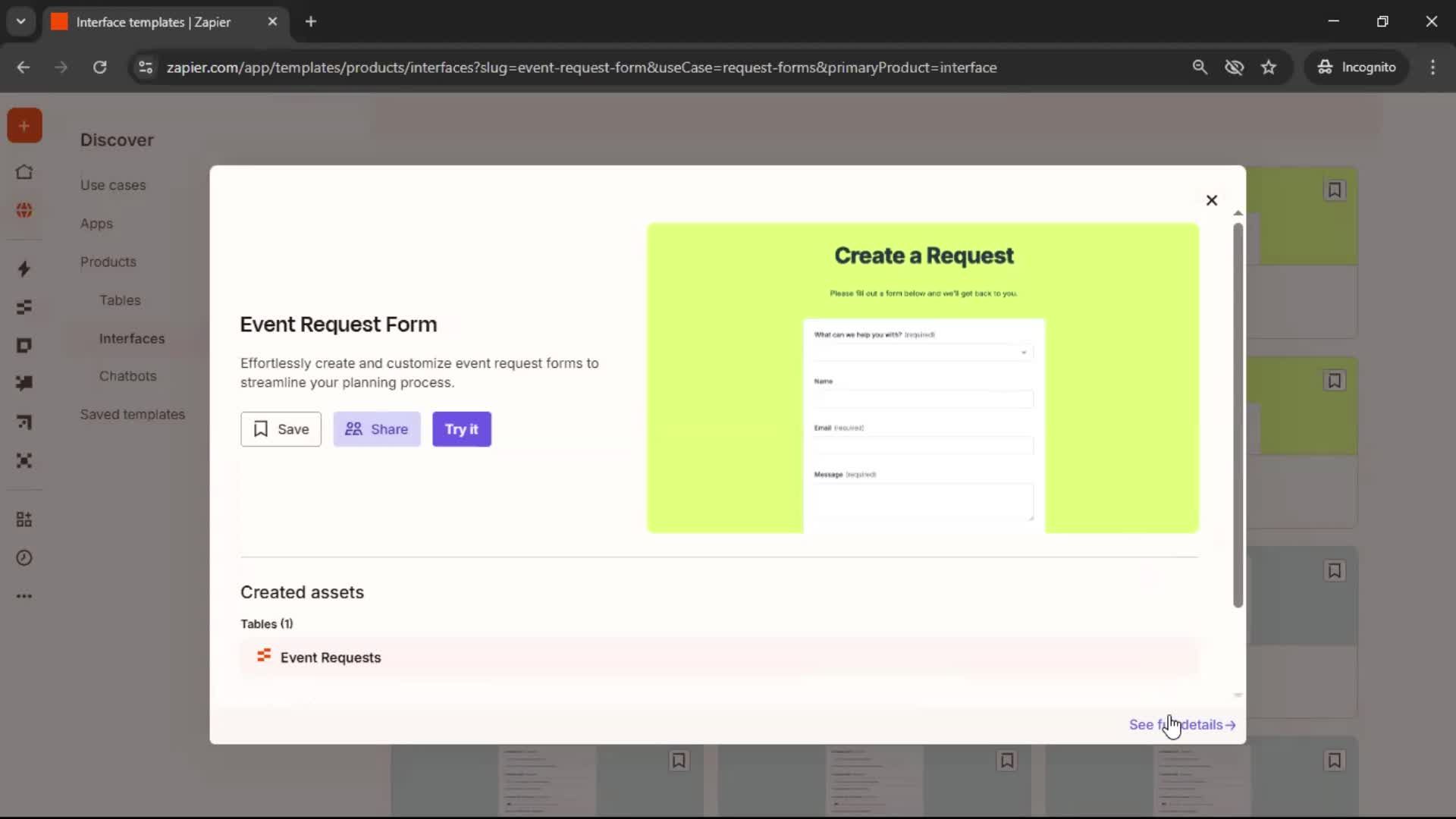Select Chatbots under Products
1456x819 pixels.
tap(127, 376)
